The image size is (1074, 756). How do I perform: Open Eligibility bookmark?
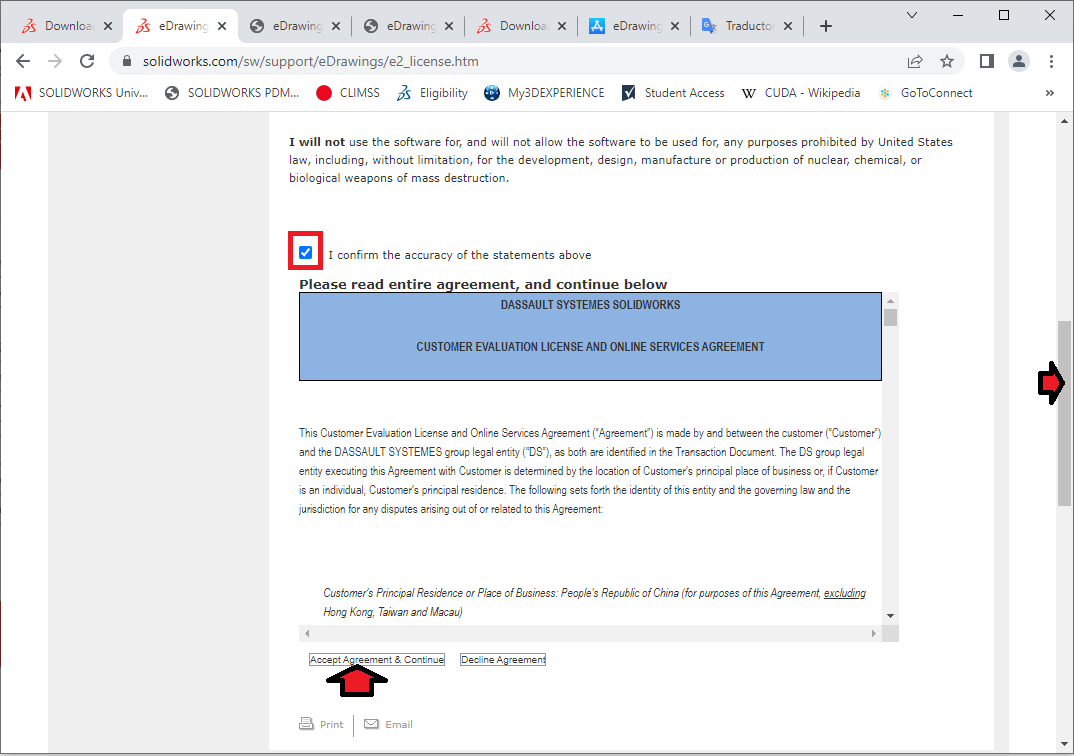click(x=432, y=93)
